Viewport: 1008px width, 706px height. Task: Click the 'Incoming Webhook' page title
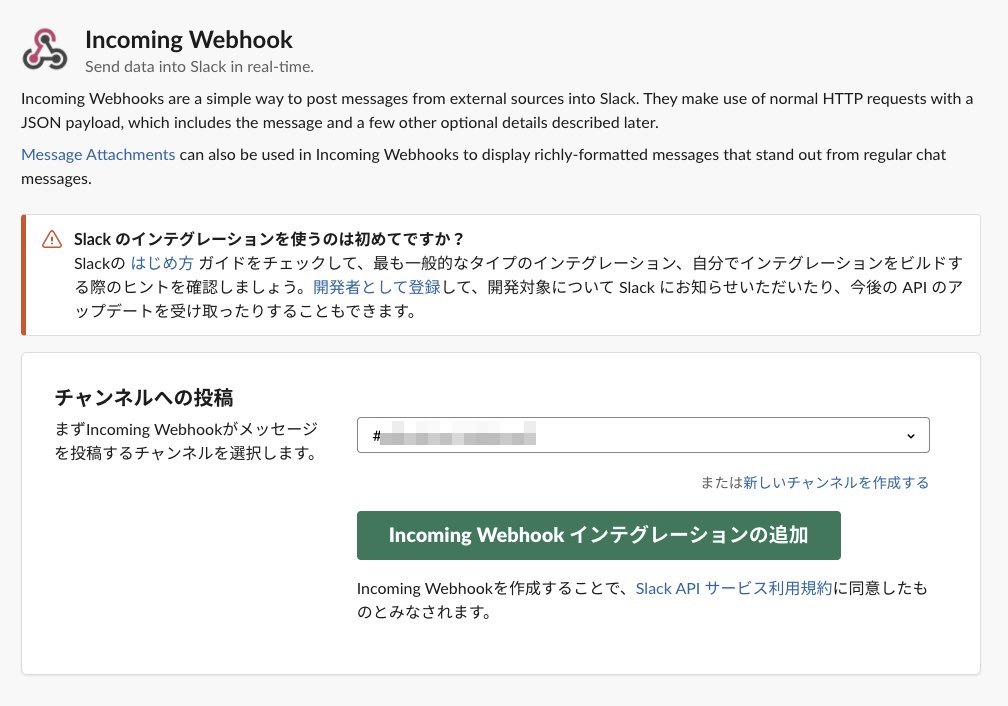click(x=189, y=40)
